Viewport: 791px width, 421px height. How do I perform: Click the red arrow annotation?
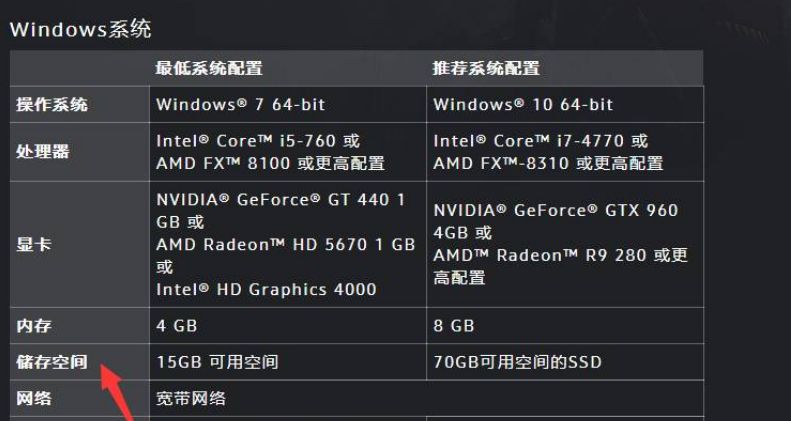(x=117, y=393)
